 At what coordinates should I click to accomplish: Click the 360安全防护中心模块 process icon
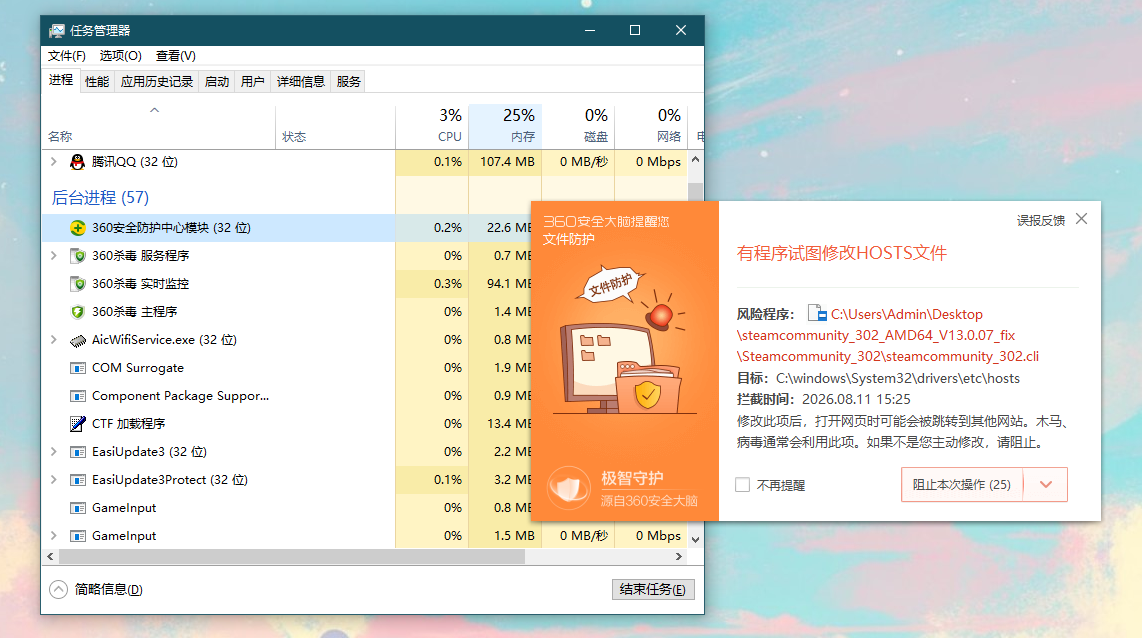[77, 228]
